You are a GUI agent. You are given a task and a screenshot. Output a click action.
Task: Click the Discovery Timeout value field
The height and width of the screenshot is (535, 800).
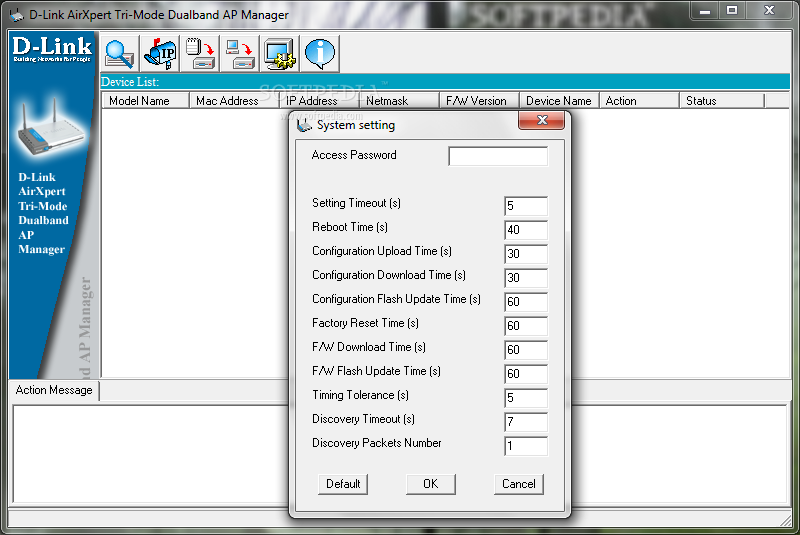(x=526, y=422)
